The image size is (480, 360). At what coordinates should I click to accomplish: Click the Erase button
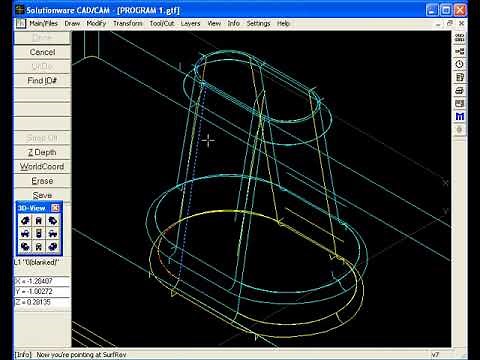[x=42, y=181]
